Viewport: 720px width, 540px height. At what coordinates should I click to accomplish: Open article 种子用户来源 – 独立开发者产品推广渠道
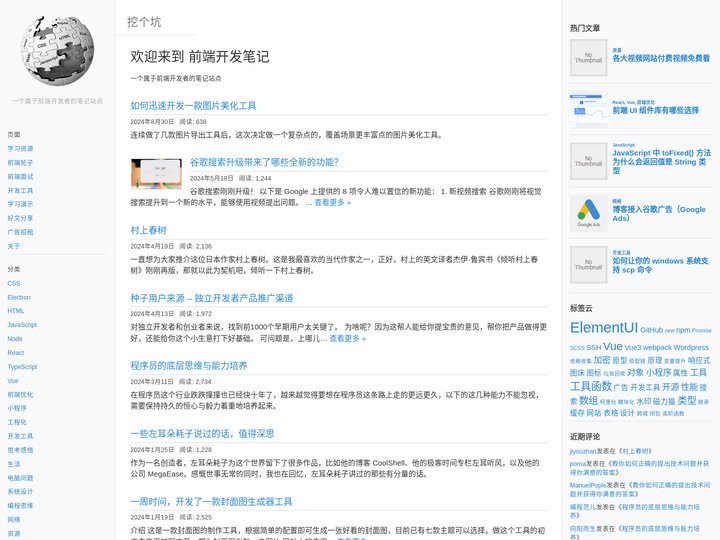coord(212,298)
